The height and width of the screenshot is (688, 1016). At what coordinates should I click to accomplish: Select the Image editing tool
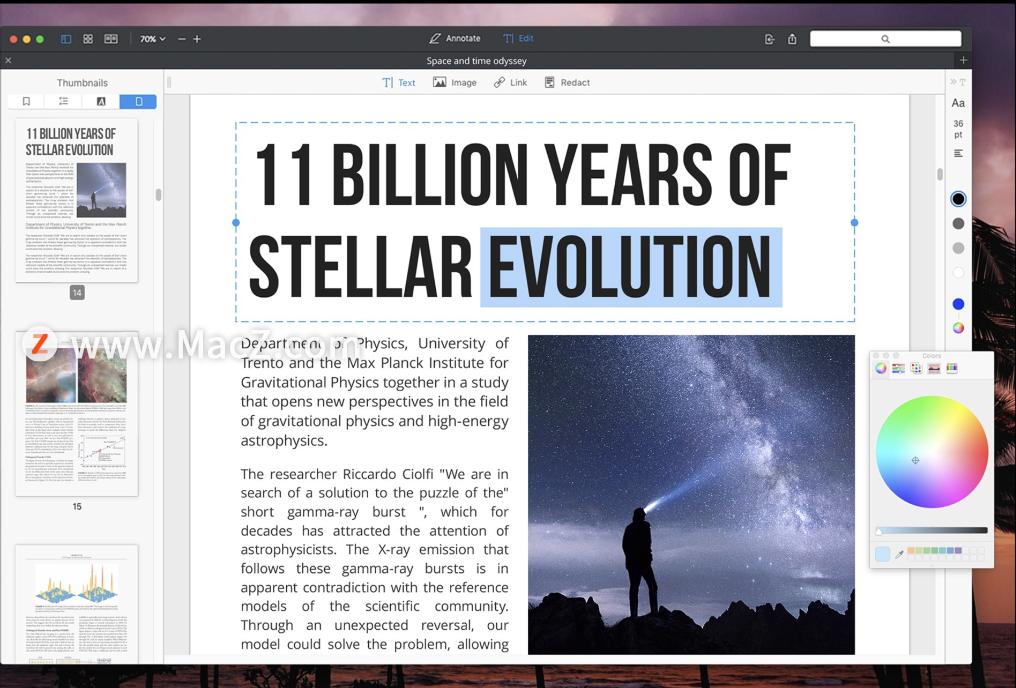pos(454,83)
